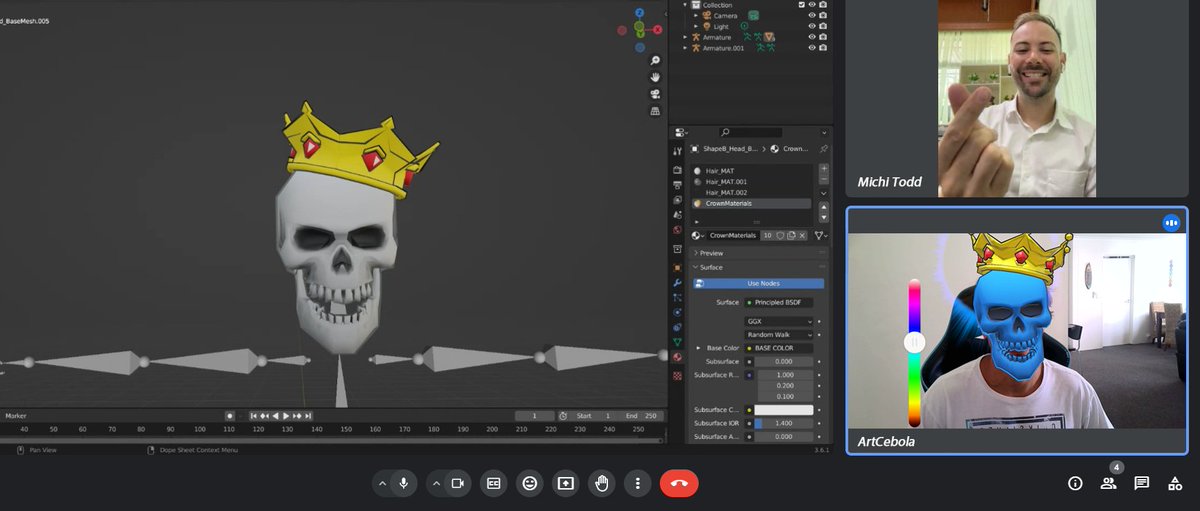Toggle the use preview range clock icon

pos(564,415)
